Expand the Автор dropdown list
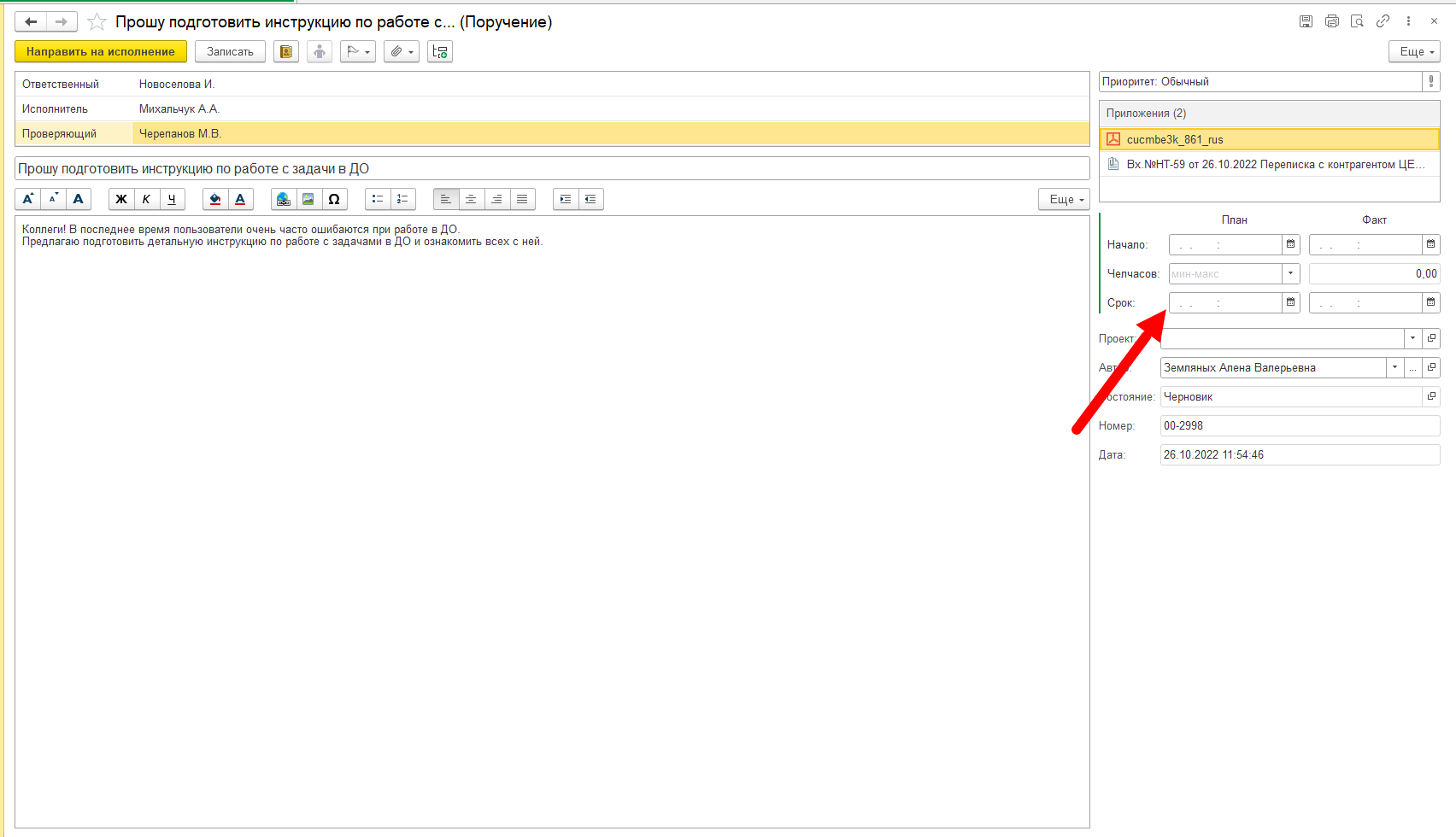The width and height of the screenshot is (1456, 837). [x=1394, y=367]
